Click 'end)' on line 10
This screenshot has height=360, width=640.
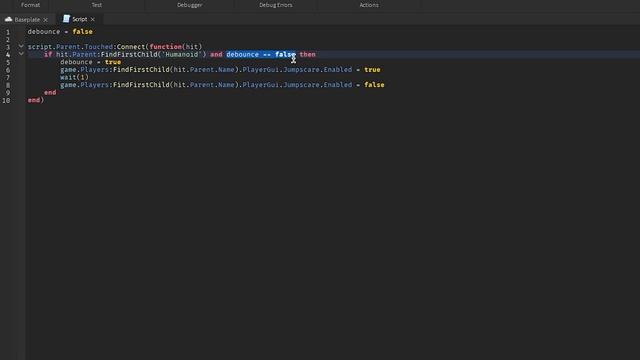click(x=36, y=100)
